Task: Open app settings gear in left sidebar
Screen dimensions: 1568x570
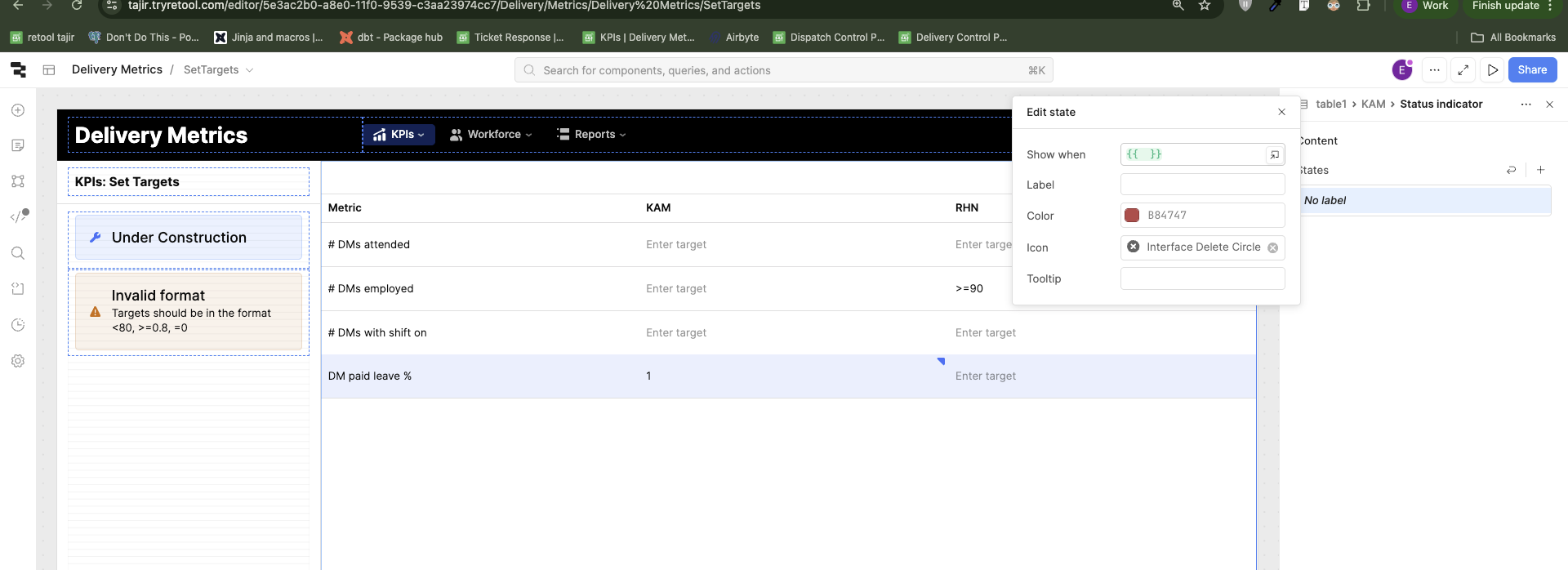Action: 18,361
